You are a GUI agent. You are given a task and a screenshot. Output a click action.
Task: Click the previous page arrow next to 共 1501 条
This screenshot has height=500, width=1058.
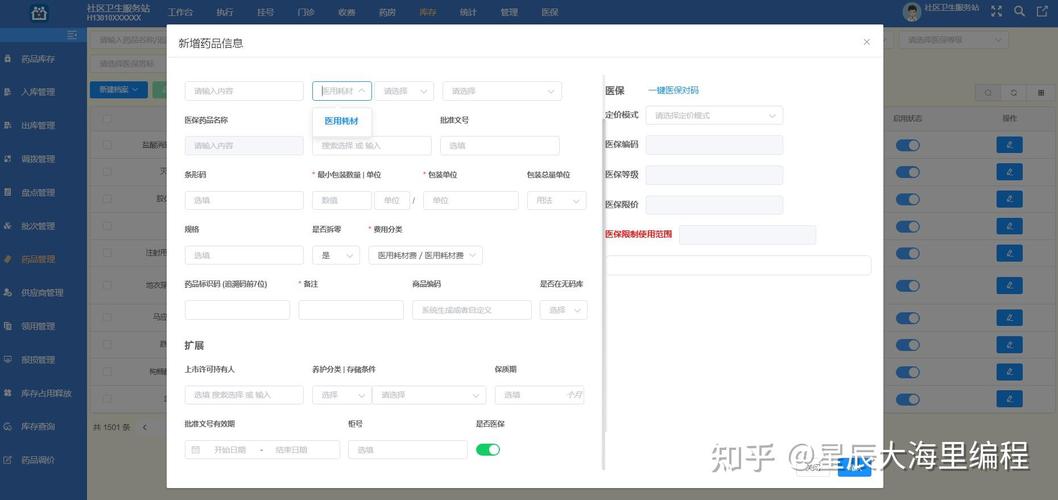[144, 427]
